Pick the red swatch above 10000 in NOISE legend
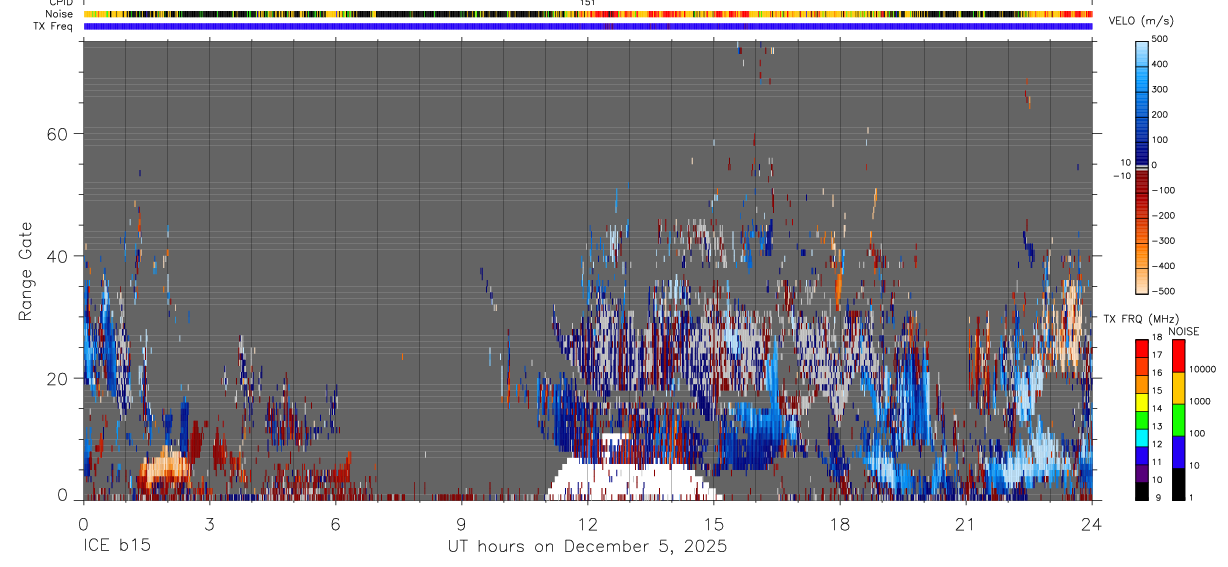Image resolution: width=1228 pixels, height=567 pixels. (x=1178, y=356)
